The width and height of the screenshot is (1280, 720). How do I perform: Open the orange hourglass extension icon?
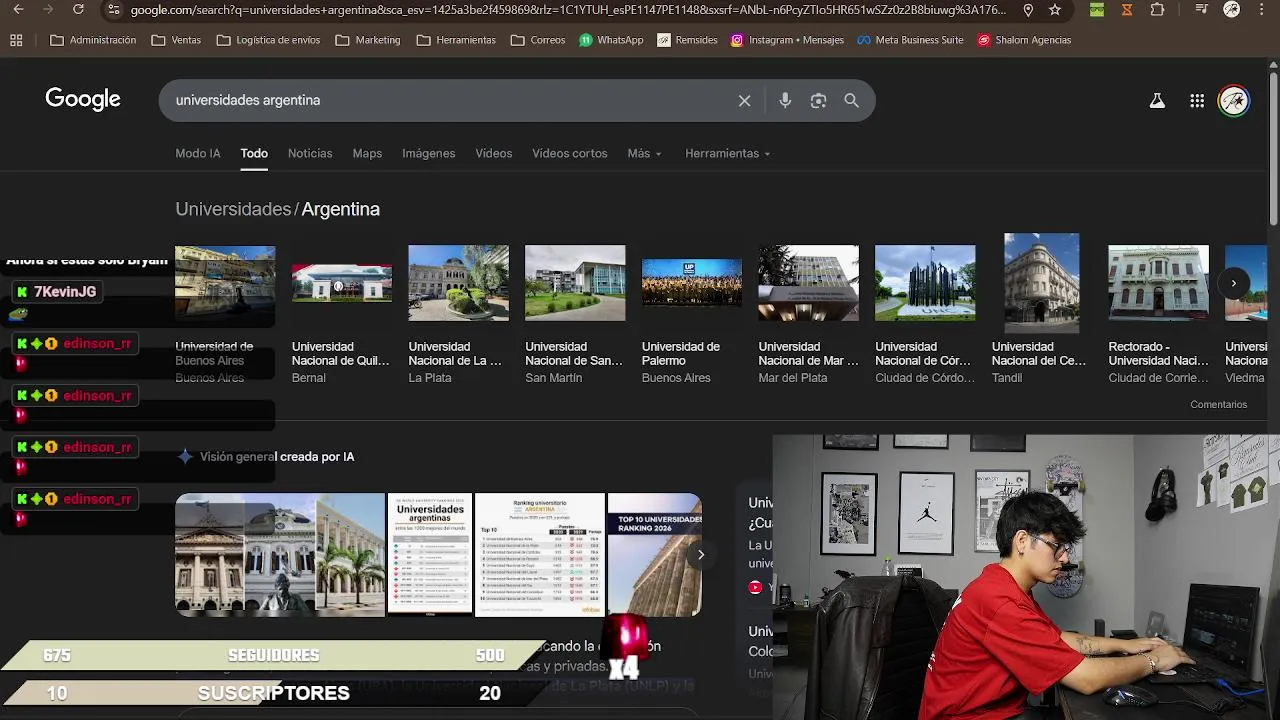click(1127, 10)
